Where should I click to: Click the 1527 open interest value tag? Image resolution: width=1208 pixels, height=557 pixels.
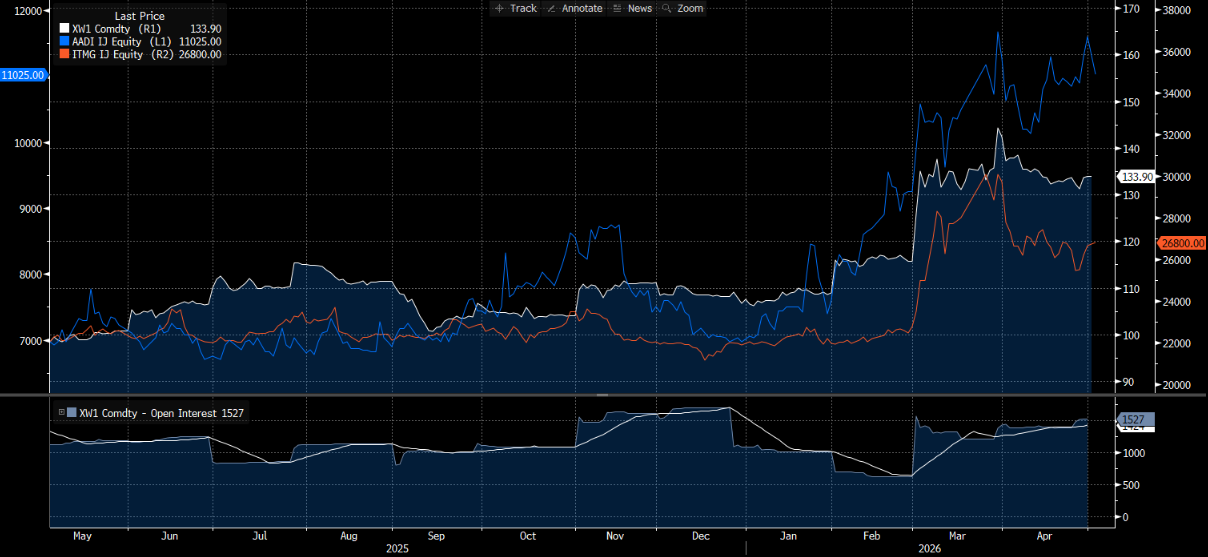(x=1135, y=419)
